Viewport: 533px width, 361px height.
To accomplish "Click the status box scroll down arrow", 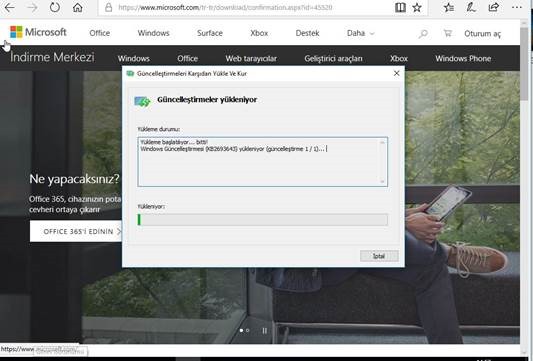I will pyautogui.click(x=382, y=182).
